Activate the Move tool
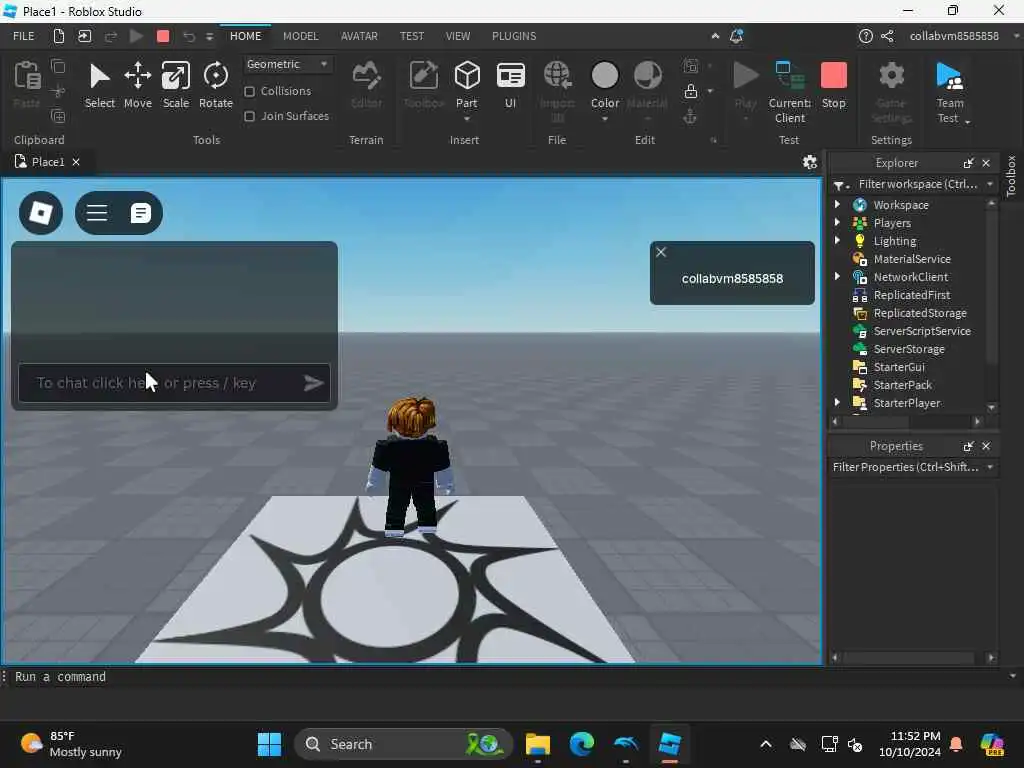Image resolution: width=1024 pixels, height=768 pixels. point(138,85)
